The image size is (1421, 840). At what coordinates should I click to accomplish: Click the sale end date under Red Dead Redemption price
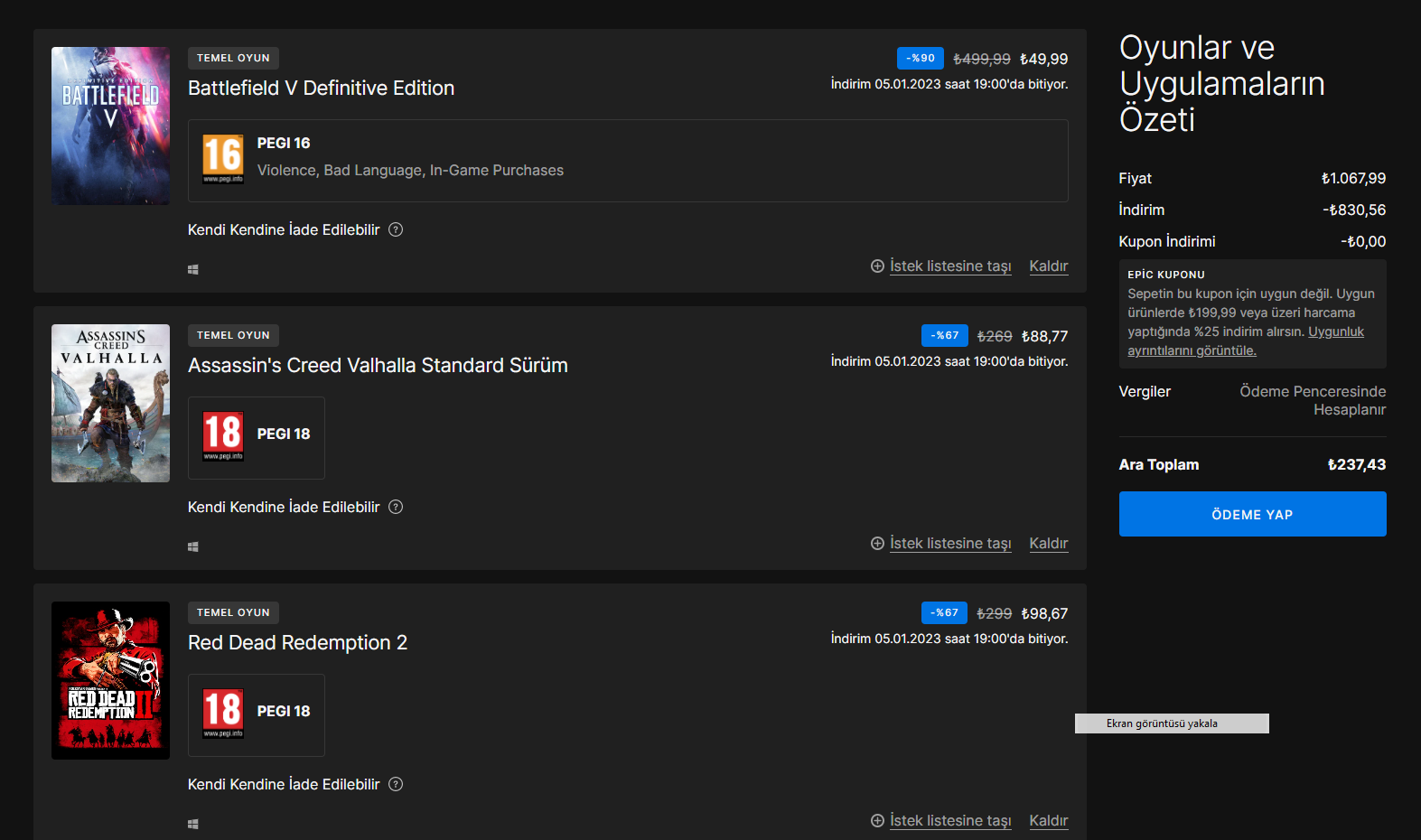(949, 639)
